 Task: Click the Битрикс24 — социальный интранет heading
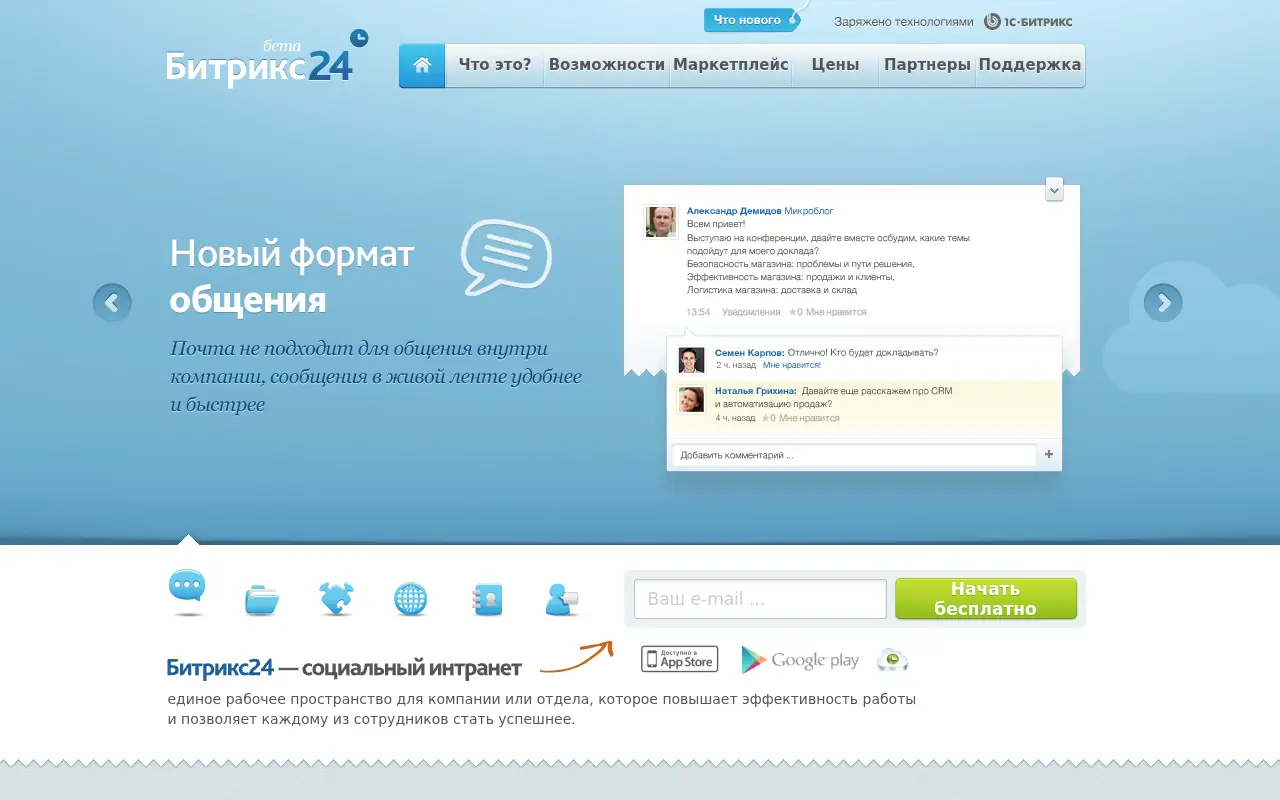pos(344,668)
